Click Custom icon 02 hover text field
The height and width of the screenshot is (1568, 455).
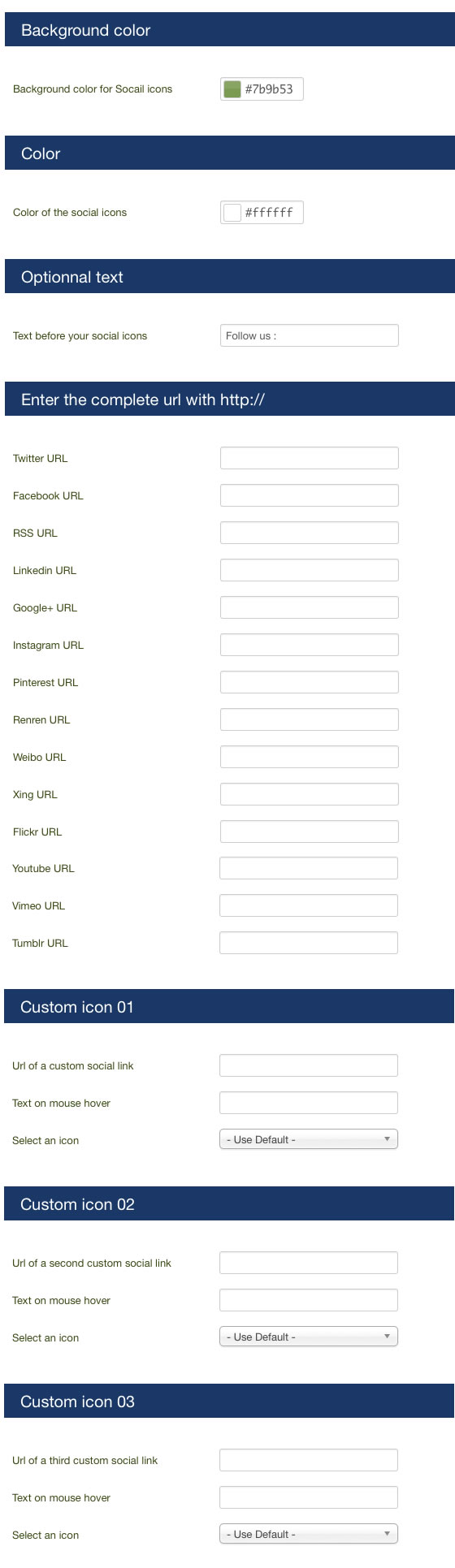click(309, 1300)
